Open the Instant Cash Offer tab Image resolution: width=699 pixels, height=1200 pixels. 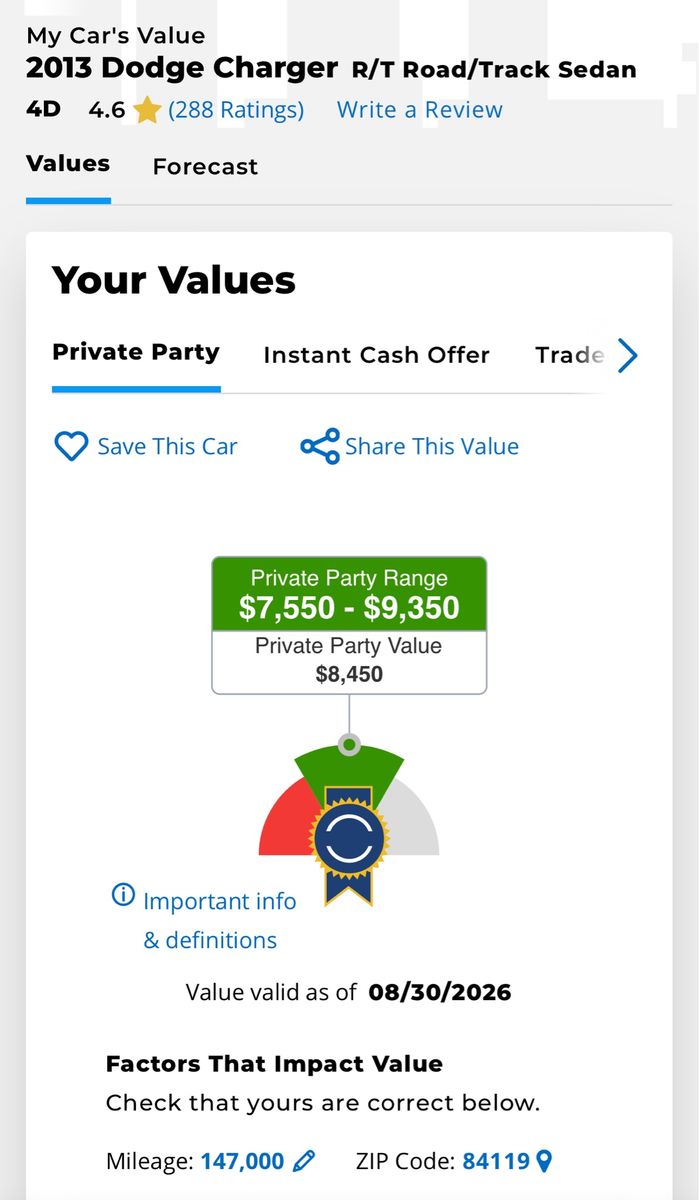tap(376, 355)
